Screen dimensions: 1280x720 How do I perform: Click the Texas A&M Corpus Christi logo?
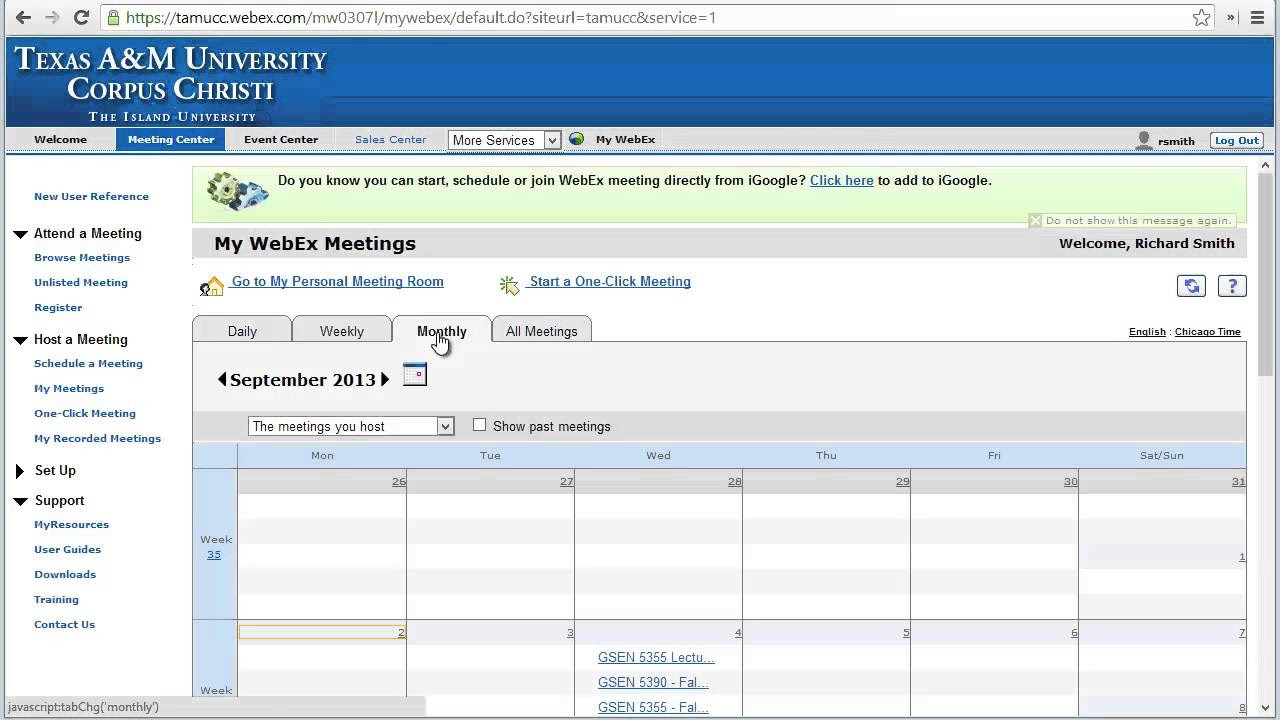pos(170,84)
